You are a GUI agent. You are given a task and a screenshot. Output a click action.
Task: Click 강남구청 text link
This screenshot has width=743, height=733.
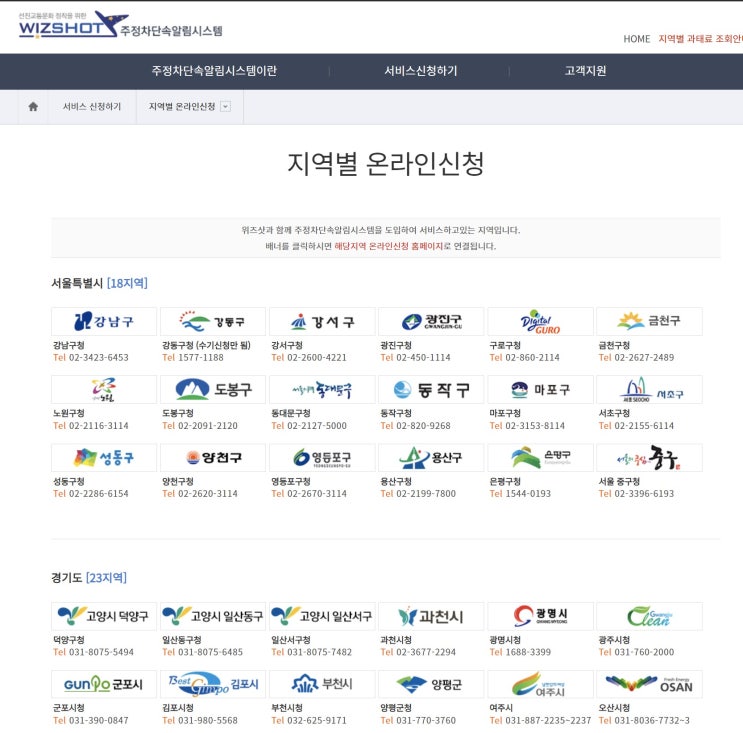click(x=69, y=345)
